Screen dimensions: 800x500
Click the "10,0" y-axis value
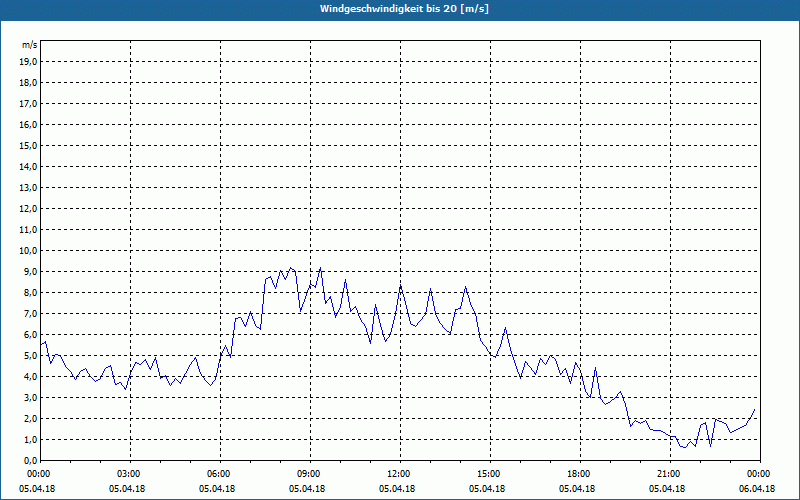coord(29,251)
